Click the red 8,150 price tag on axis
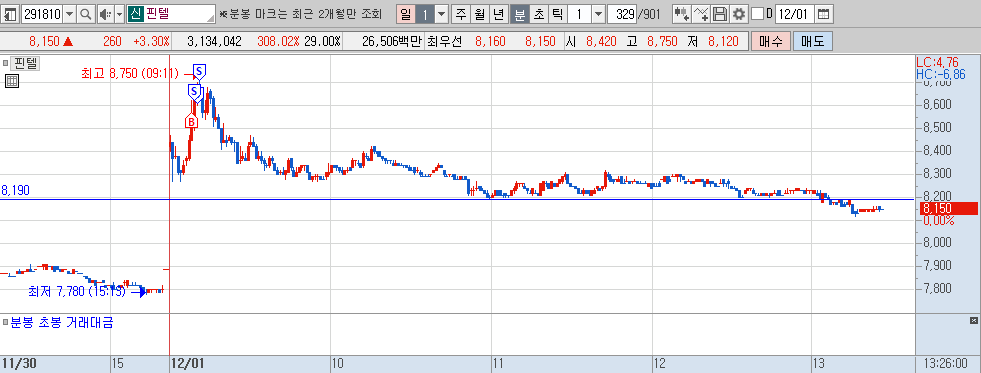The image size is (981, 373). click(x=947, y=209)
